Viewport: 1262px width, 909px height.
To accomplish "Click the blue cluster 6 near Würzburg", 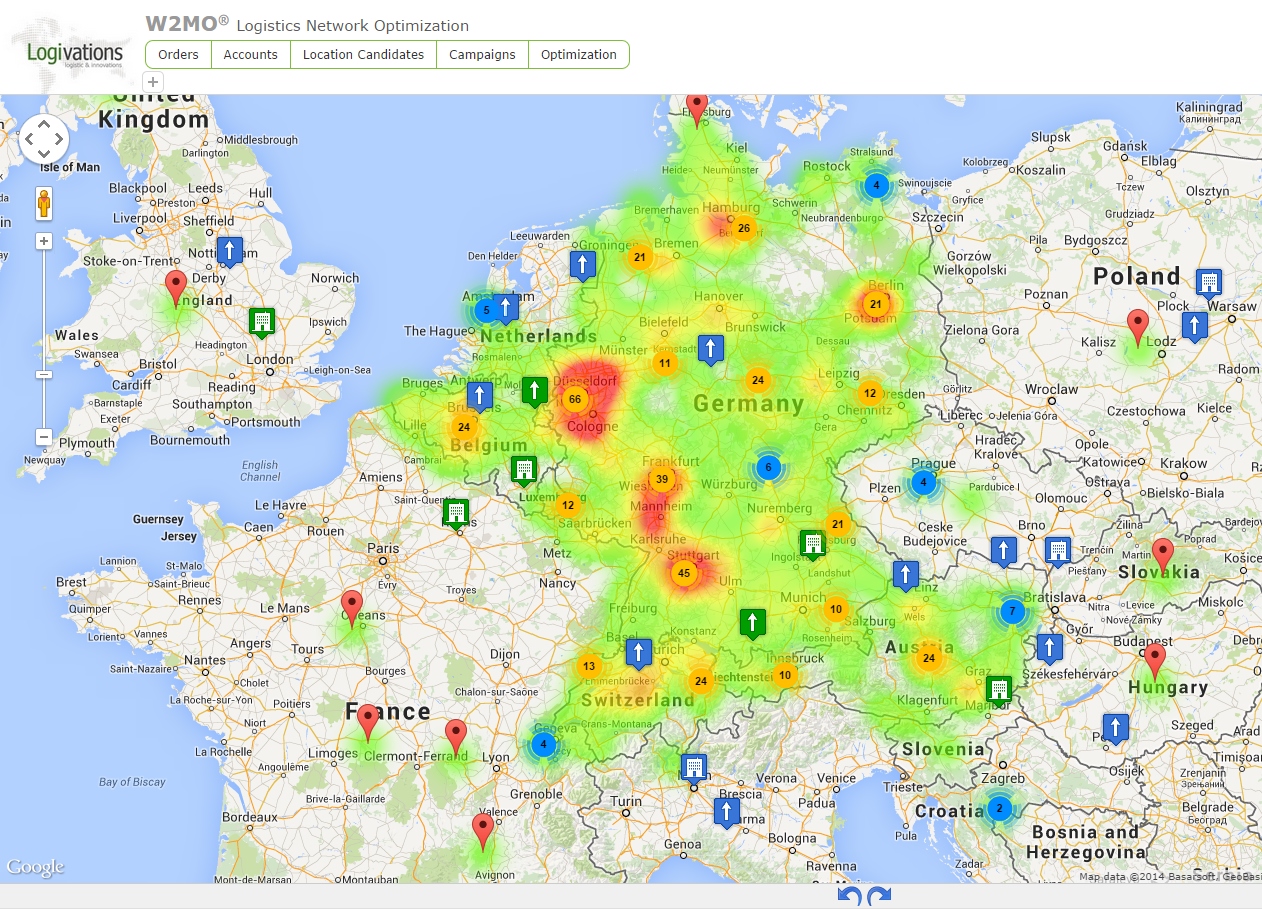I will click(768, 467).
